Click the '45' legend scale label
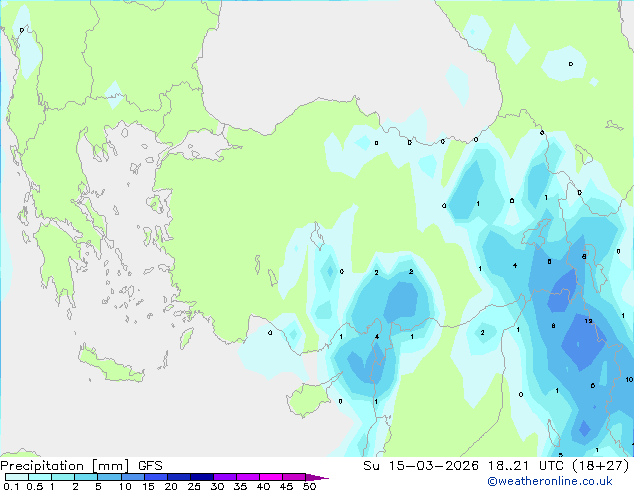 [x=286, y=486]
